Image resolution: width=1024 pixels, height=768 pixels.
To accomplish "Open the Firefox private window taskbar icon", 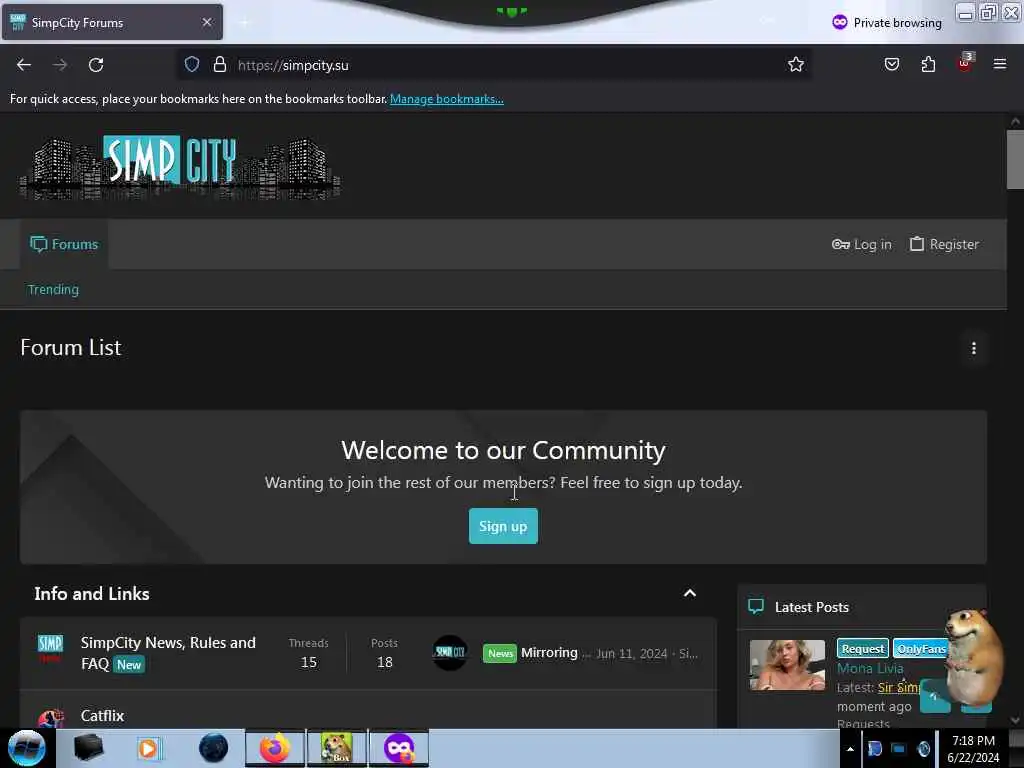I will pyautogui.click(x=399, y=748).
